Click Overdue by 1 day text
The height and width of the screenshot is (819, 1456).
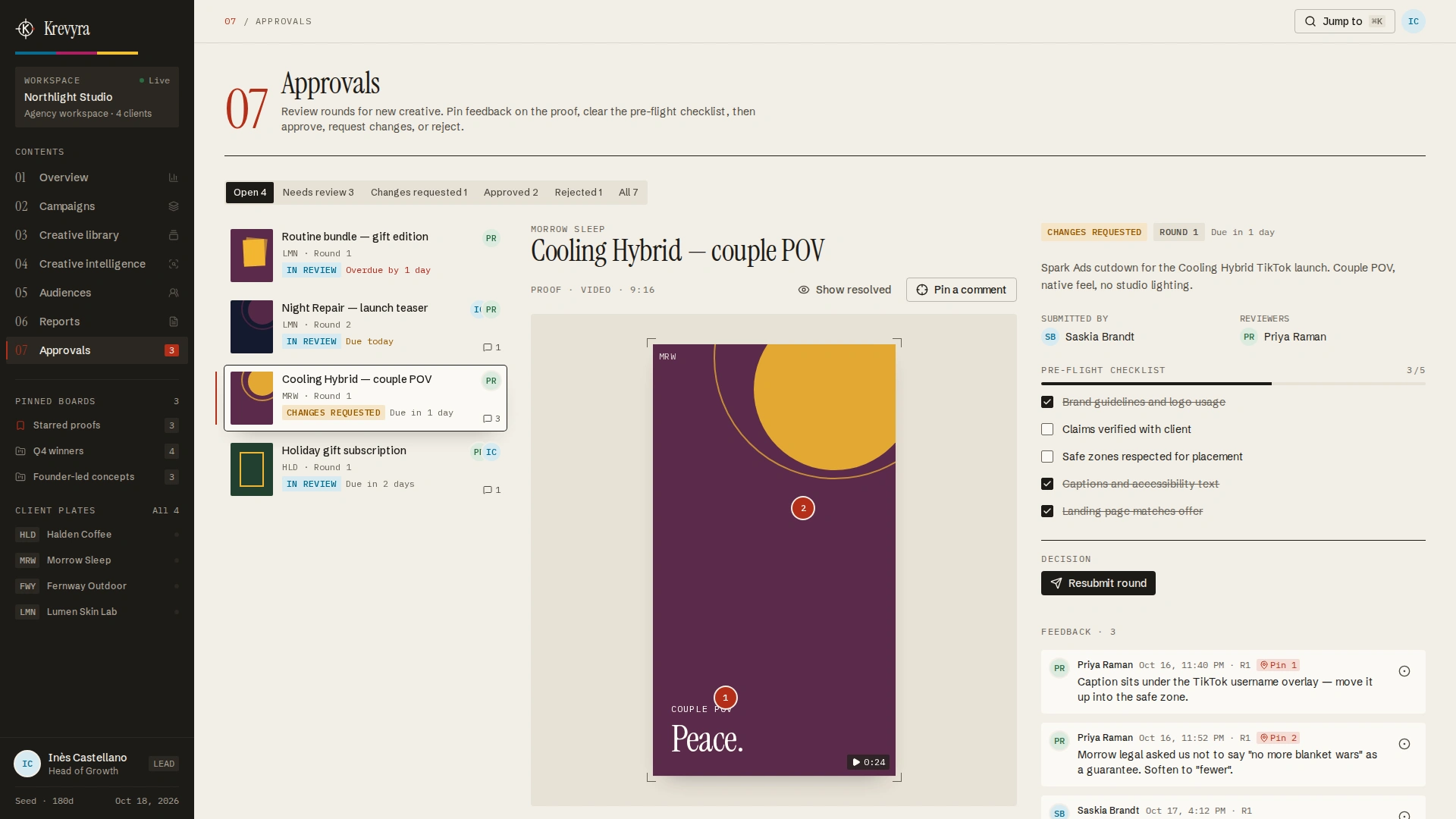pos(388,270)
